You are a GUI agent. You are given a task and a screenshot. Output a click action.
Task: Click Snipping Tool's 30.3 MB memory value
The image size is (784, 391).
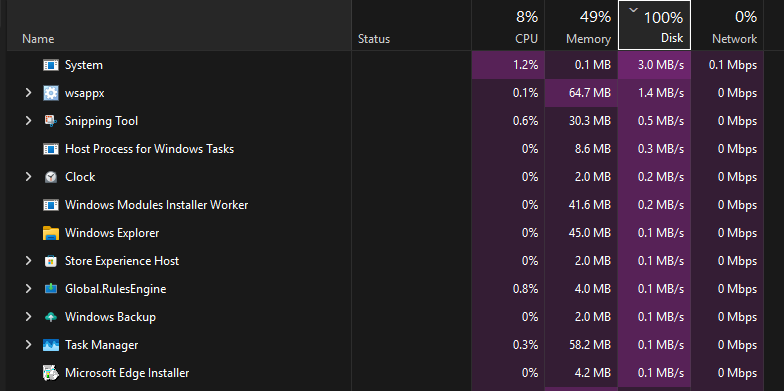[590, 121]
